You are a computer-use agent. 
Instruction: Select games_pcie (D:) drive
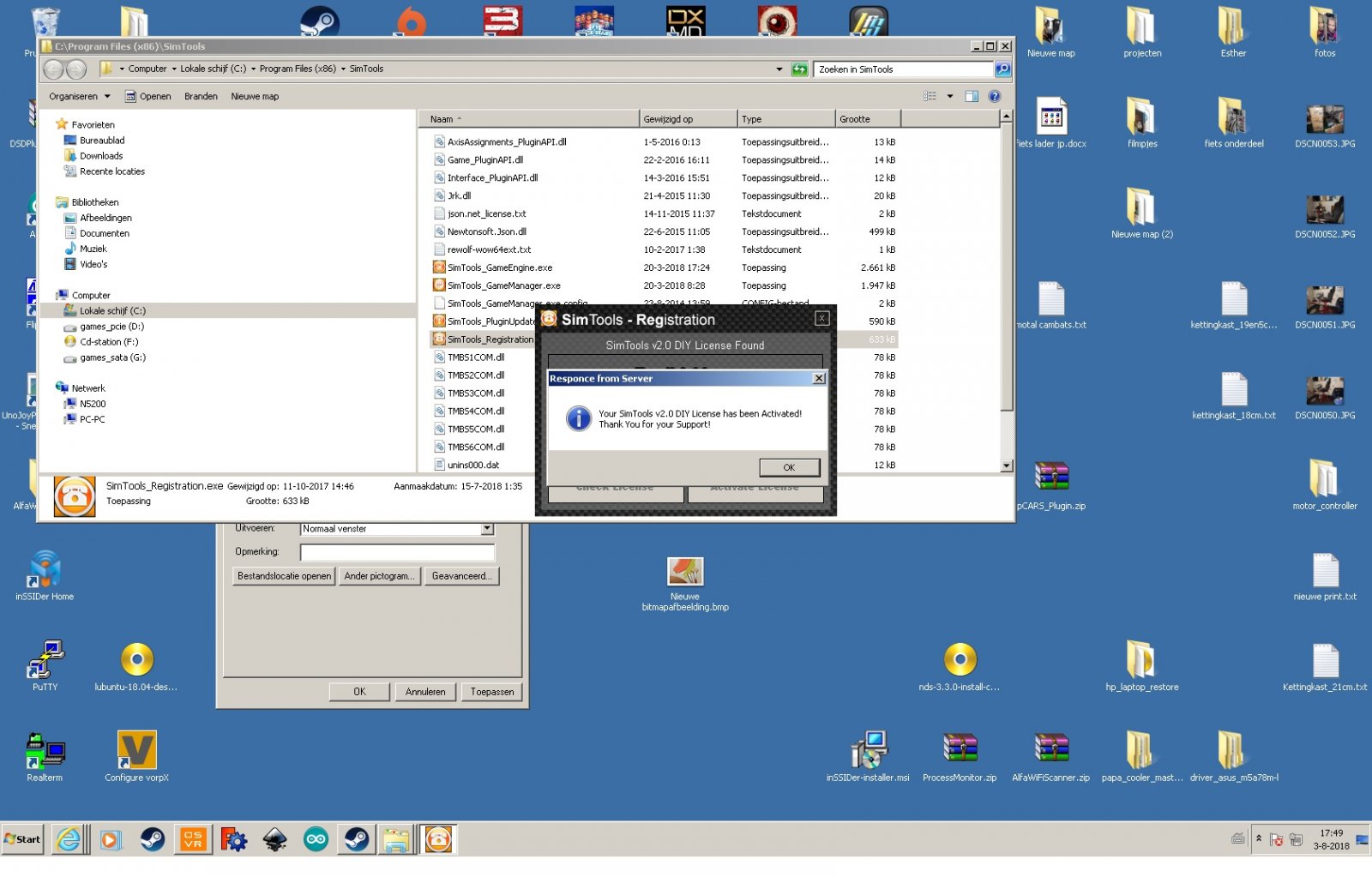[x=111, y=327]
